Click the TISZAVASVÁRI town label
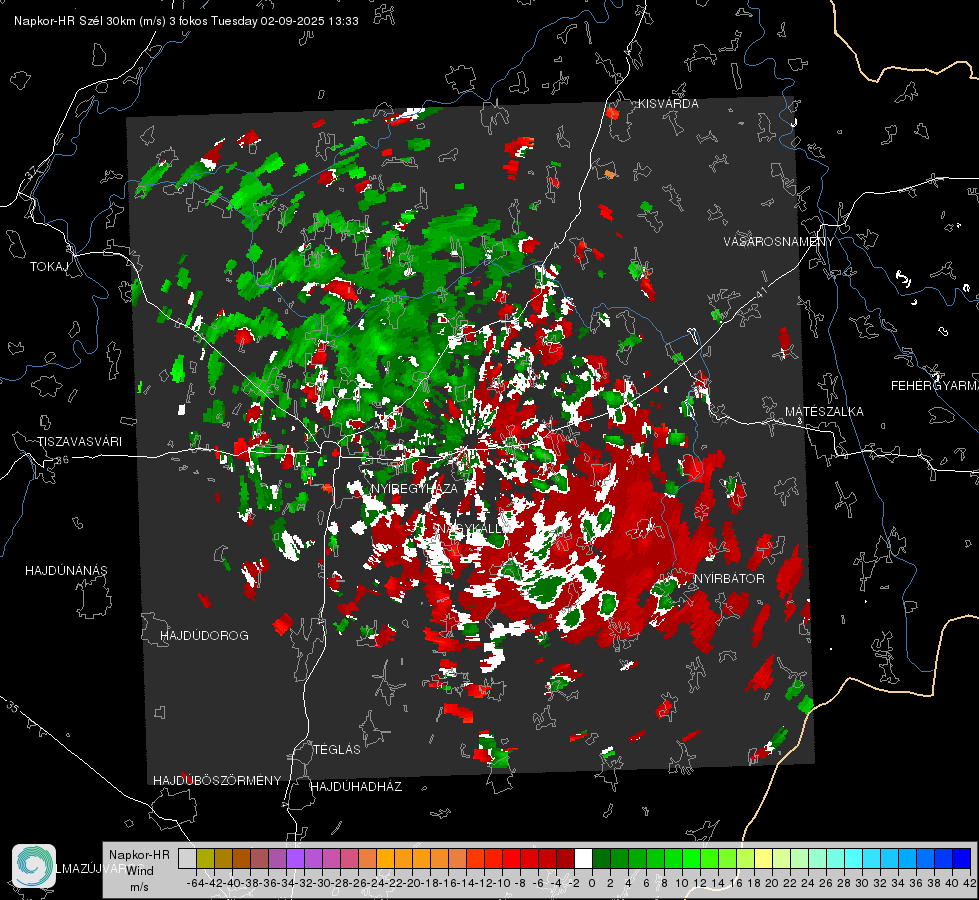This screenshot has height=900, width=979. tap(80, 442)
